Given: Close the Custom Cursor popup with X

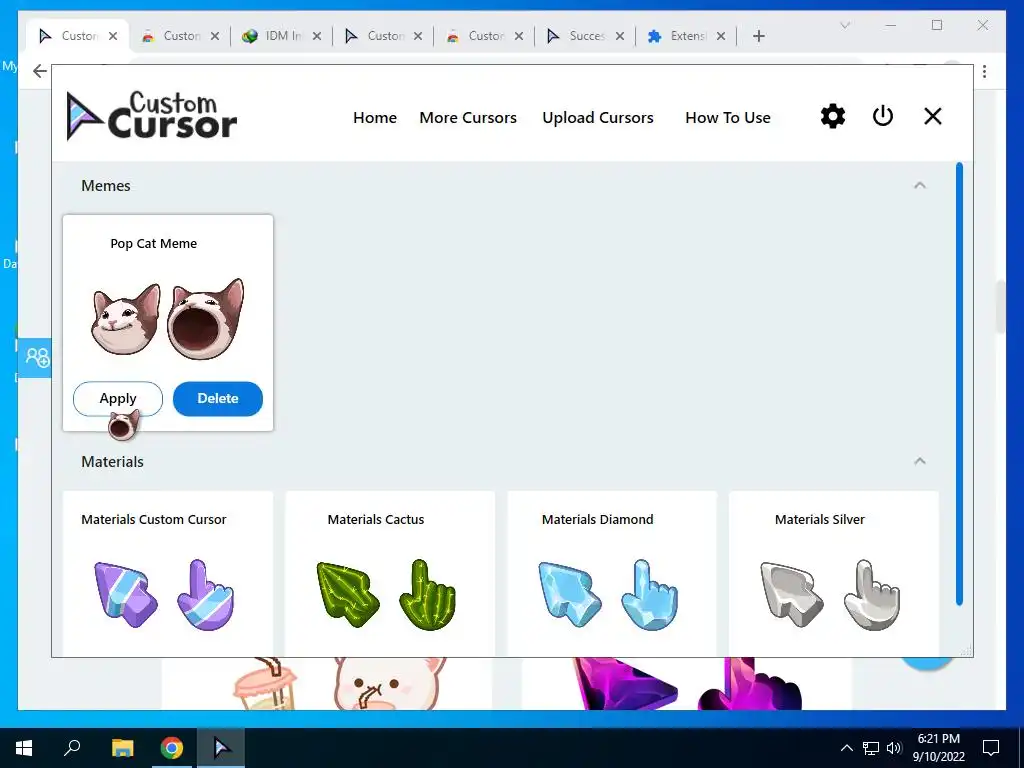Looking at the screenshot, I should point(933,117).
